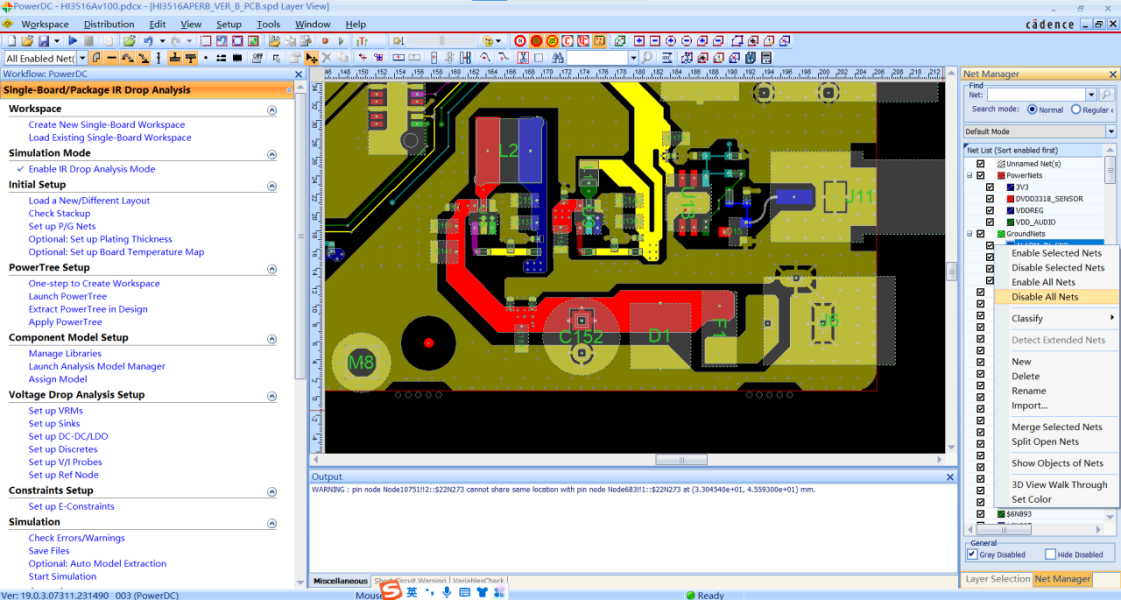This screenshot has height=600, width=1121.
Task: Collapse the Voltage Drop Analysis Setup chevron
Action: tap(272, 396)
